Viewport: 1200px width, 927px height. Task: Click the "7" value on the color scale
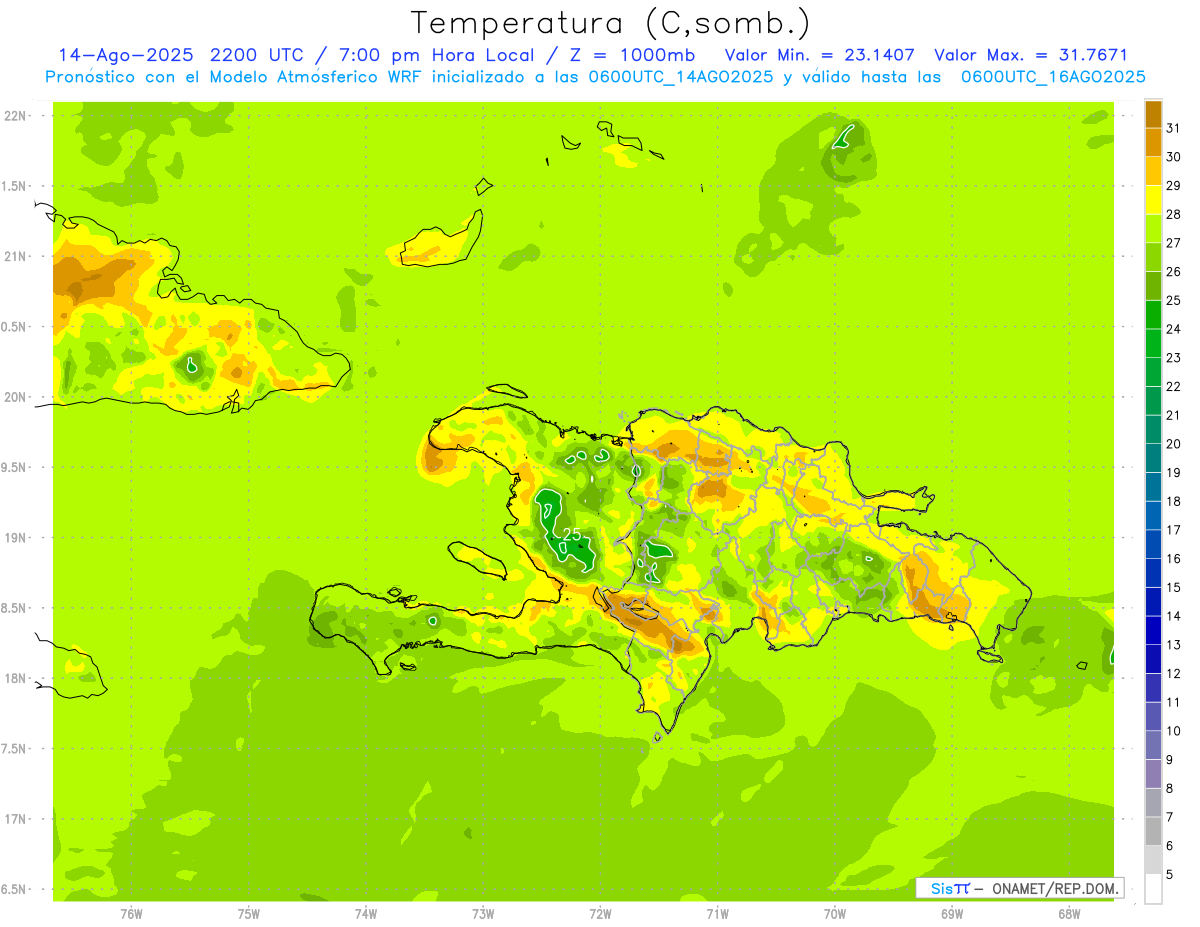(x=1170, y=817)
